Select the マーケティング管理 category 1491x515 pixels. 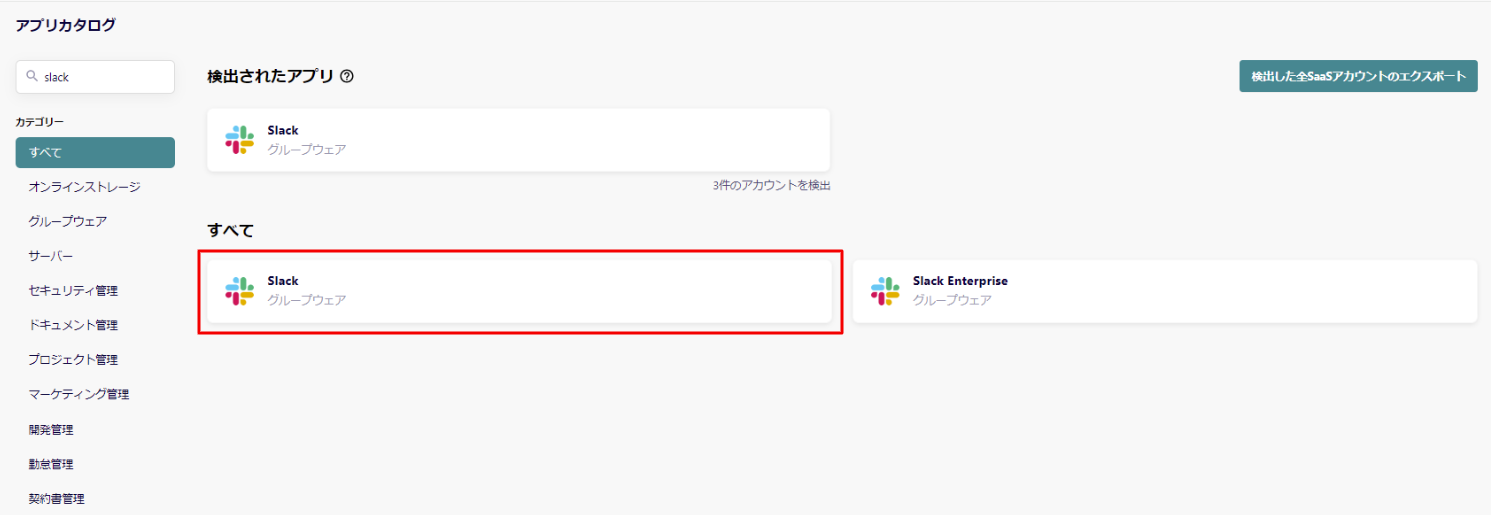click(x=79, y=394)
